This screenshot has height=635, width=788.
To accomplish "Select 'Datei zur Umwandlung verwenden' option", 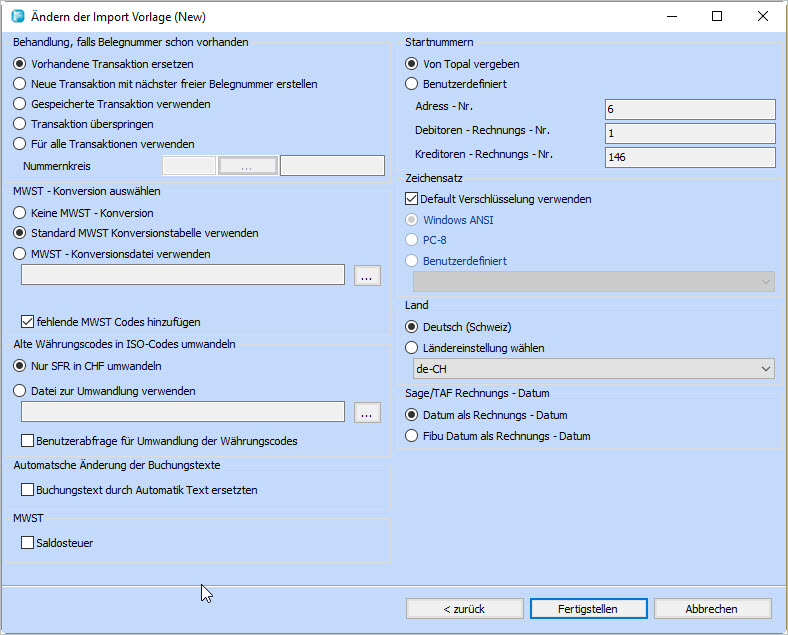I will tap(20, 391).
